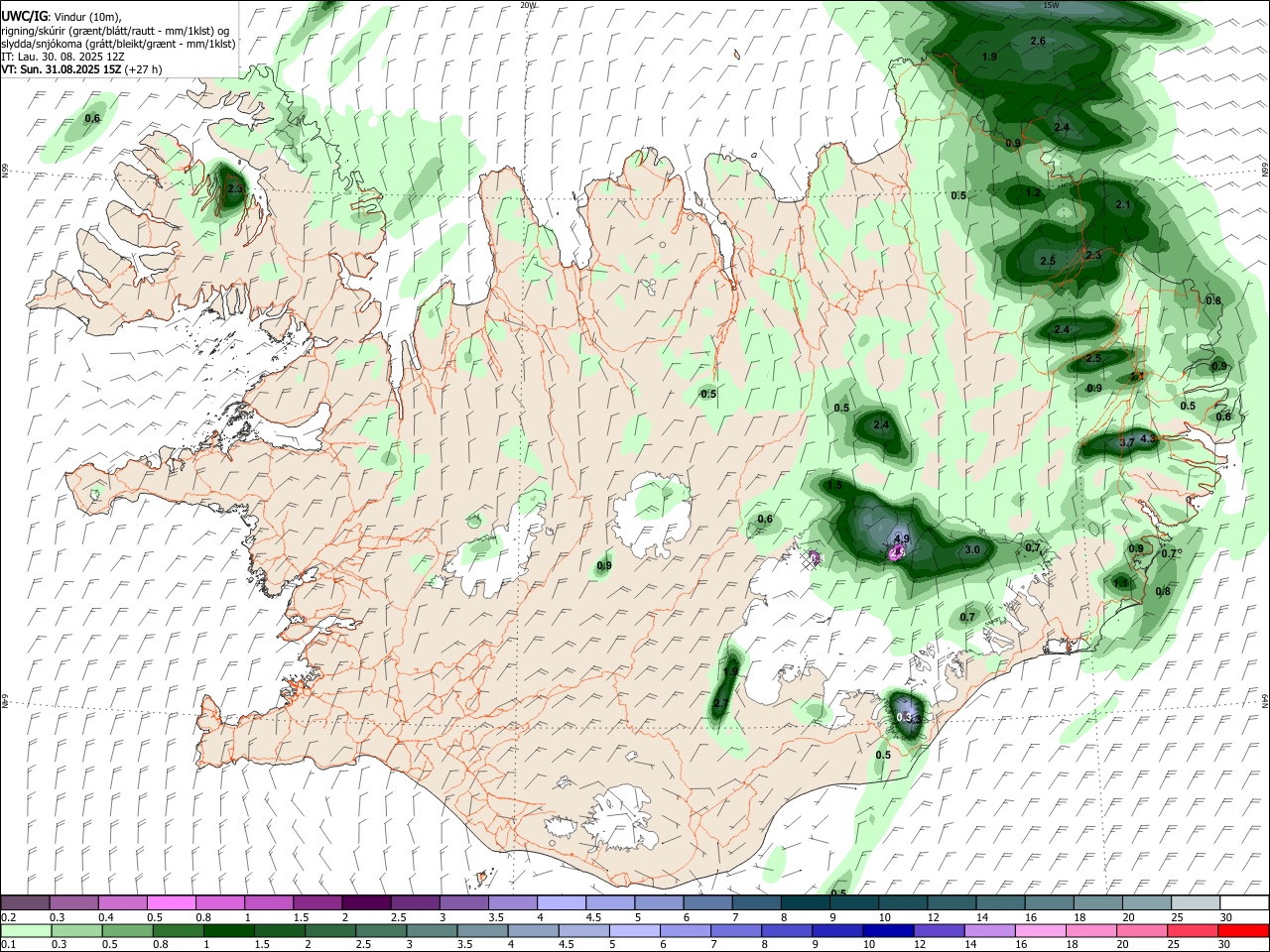1270x952 pixels.
Task: Click the 64N latitude label on right edge
Action: (1265, 702)
